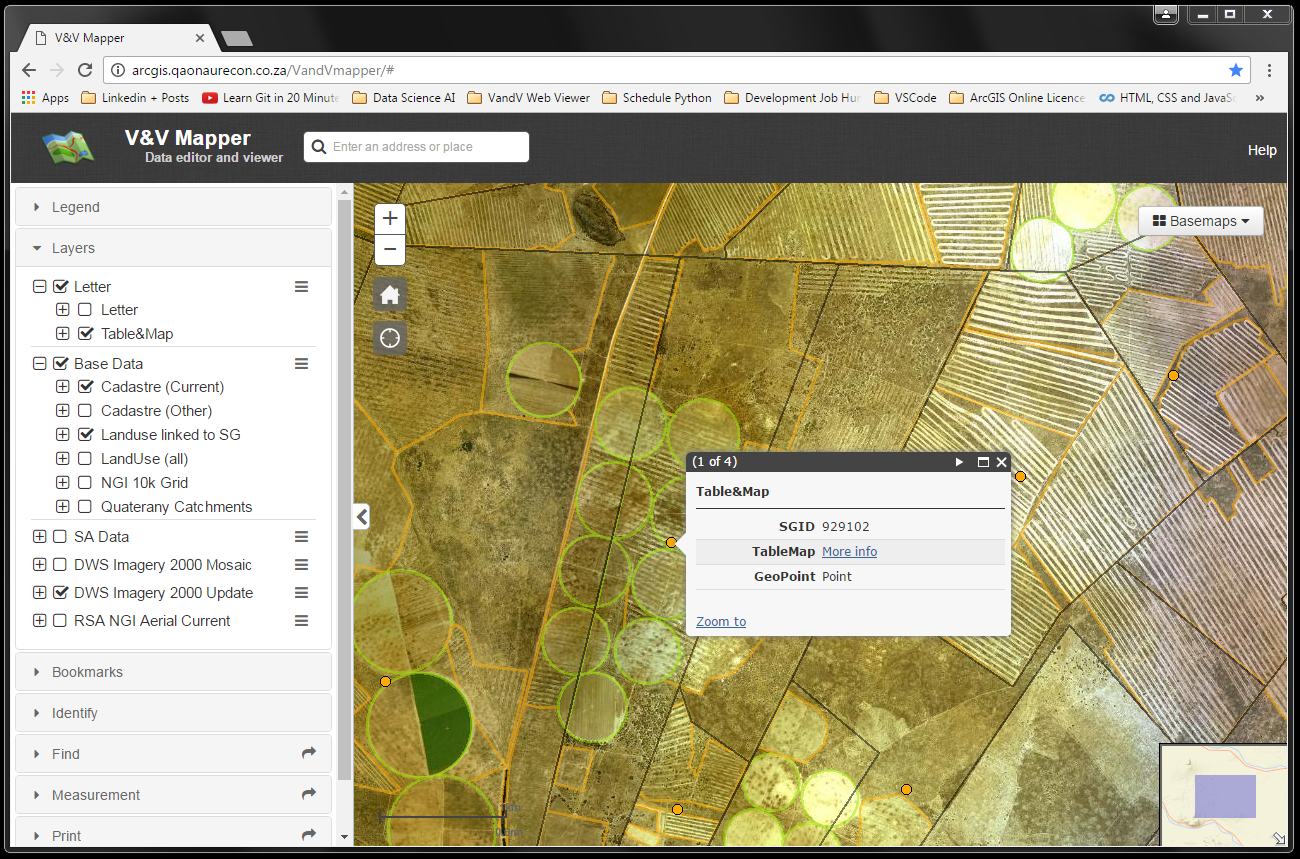
Task: Open the Basemaps dropdown
Action: (x=1201, y=221)
